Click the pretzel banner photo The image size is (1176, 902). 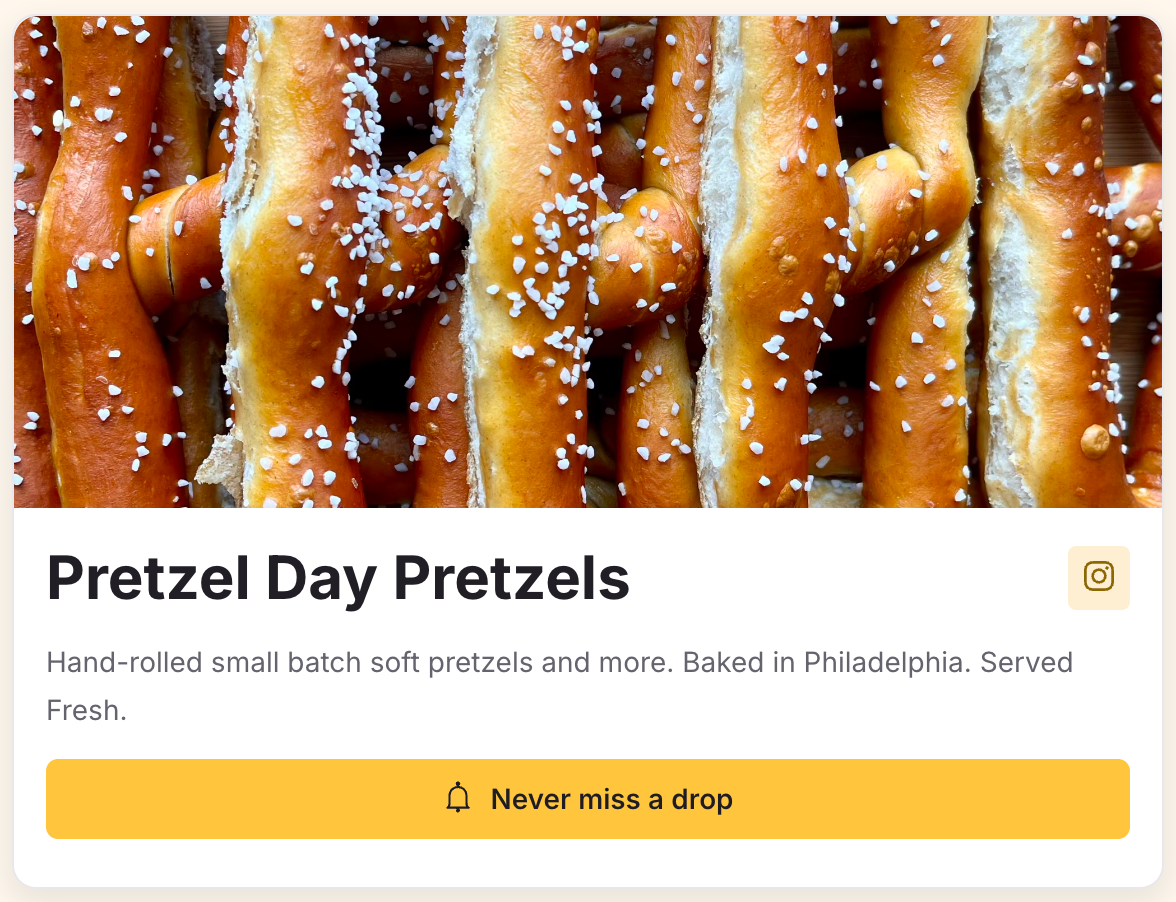(x=588, y=262)
